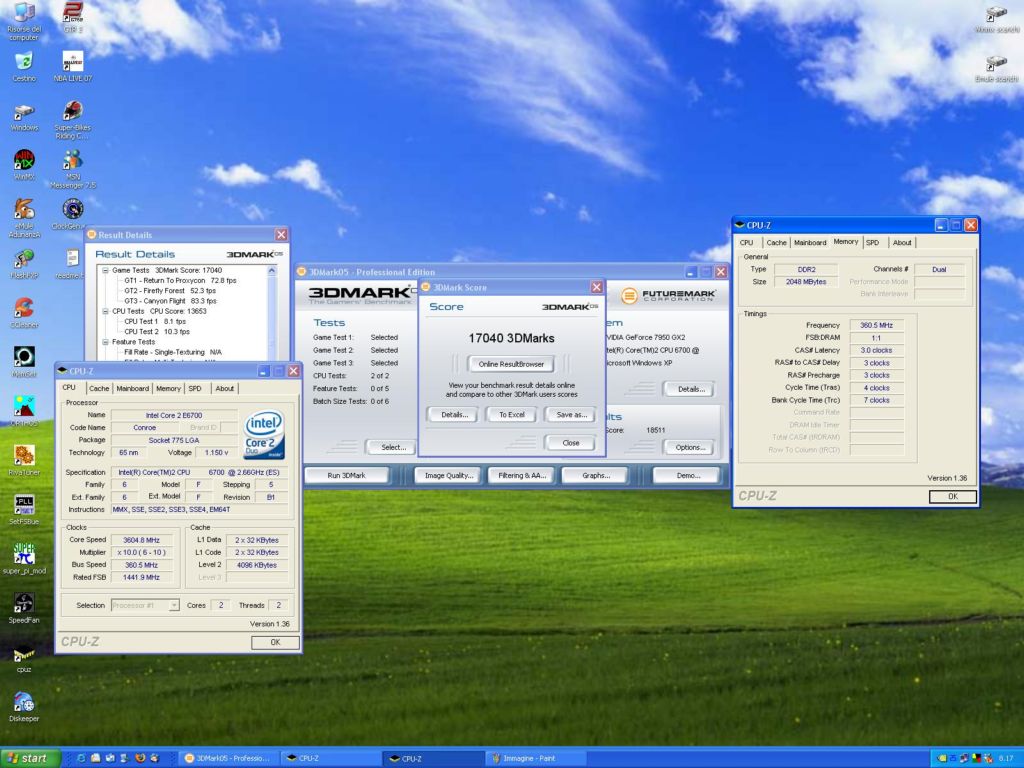
Task: Open Options... in 3DMark05 results panel
Action: point(690,447)
